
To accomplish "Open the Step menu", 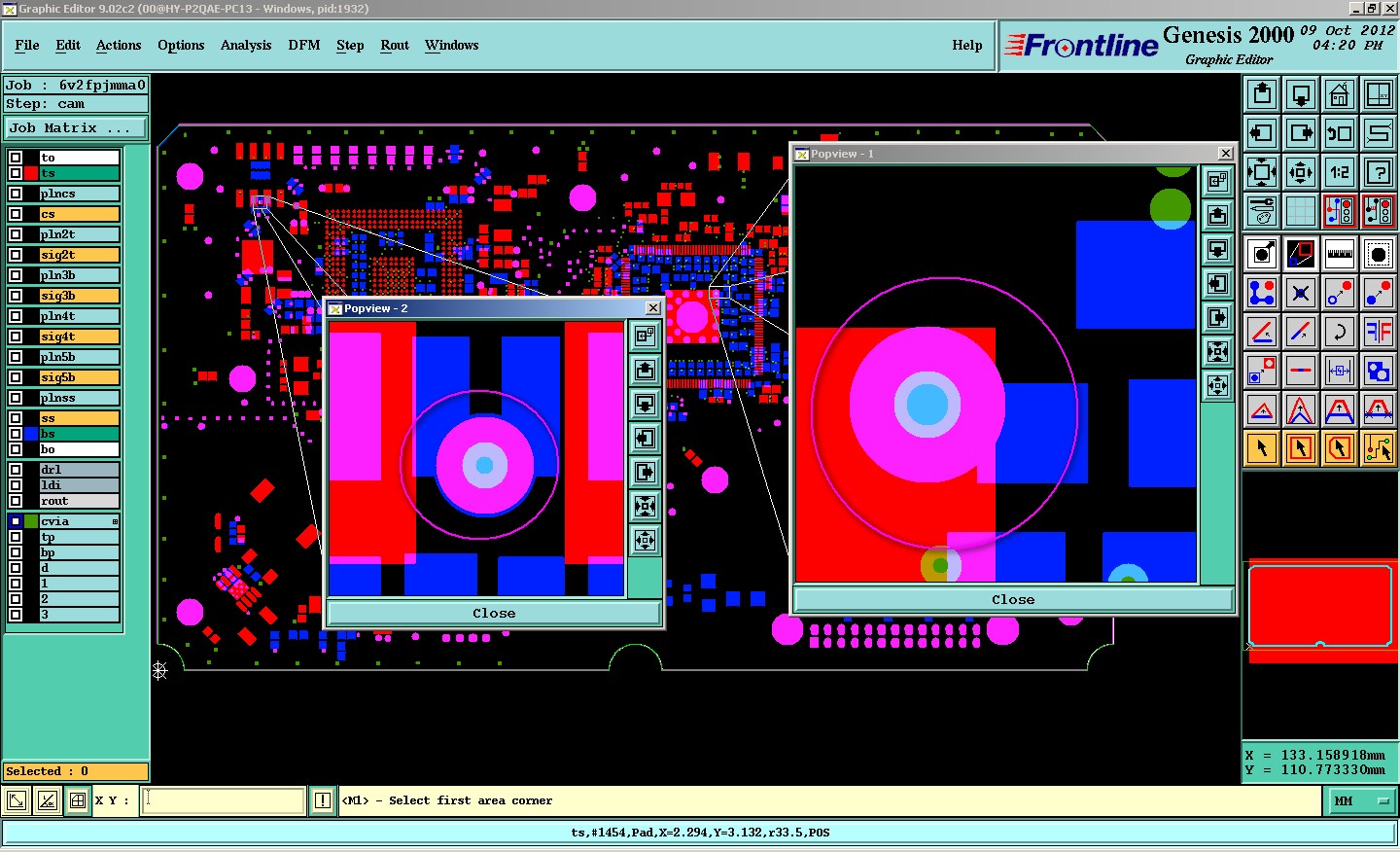I will [x=350, y=46].
